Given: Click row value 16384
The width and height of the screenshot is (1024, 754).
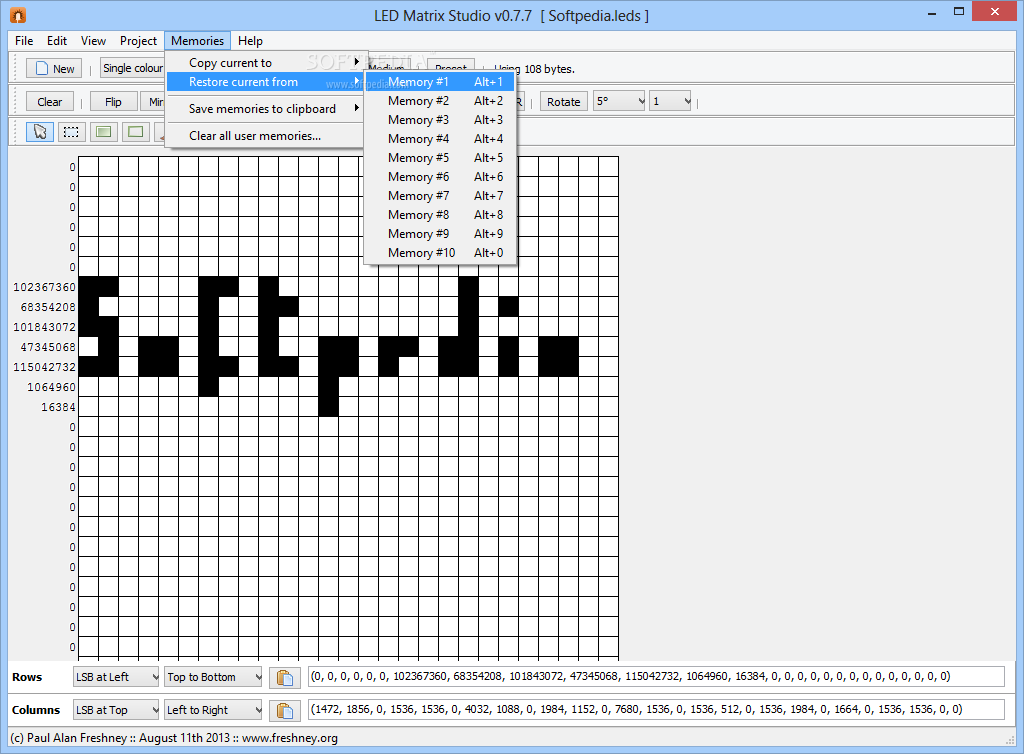Looking at the screenshot, I should 58,407.
